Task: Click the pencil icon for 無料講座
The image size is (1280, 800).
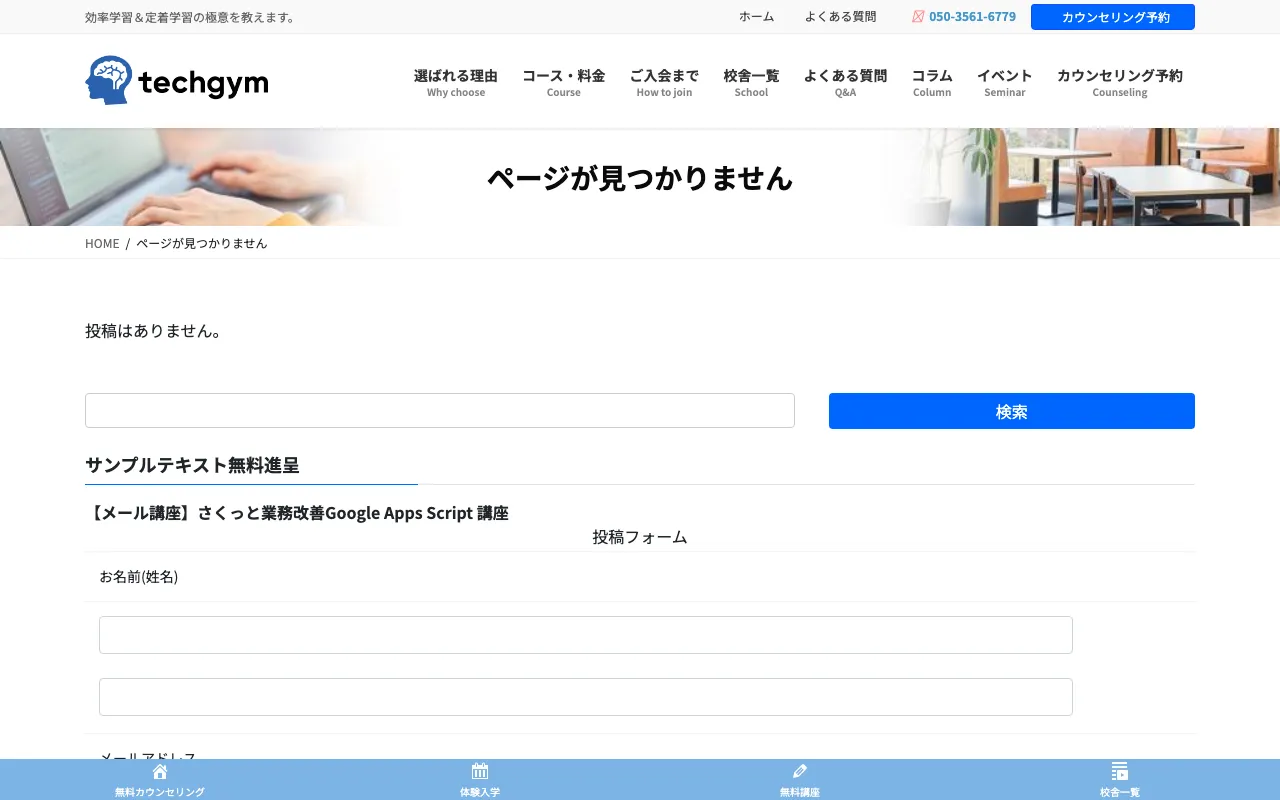Action: [799, 771]
